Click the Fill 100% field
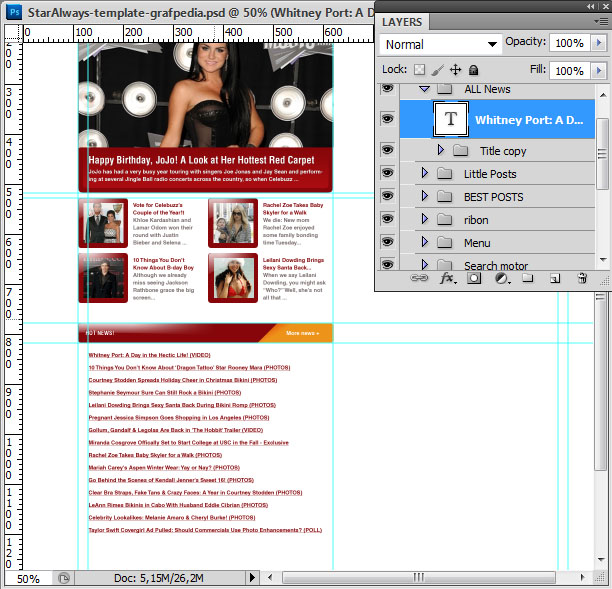The image size is (612, 589). (x=570, y=71)
